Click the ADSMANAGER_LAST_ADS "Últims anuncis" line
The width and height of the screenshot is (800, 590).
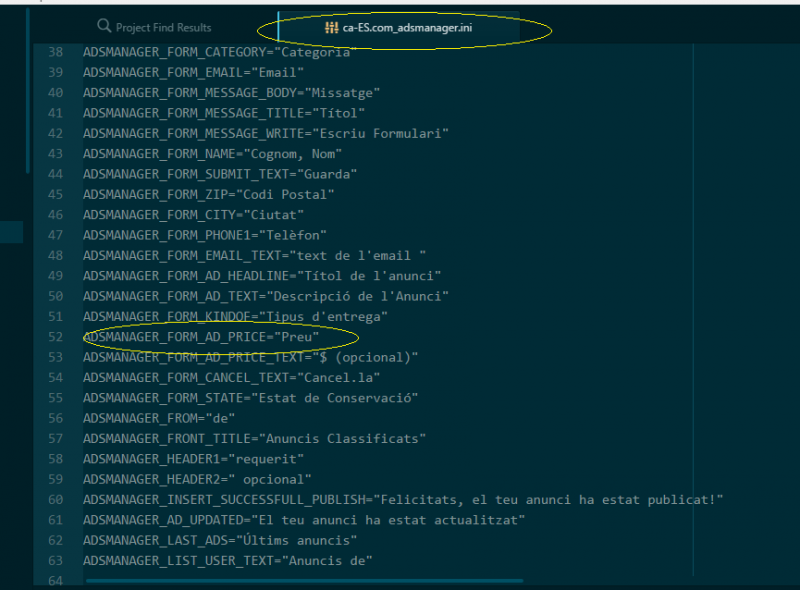click(x=220, y=540)
